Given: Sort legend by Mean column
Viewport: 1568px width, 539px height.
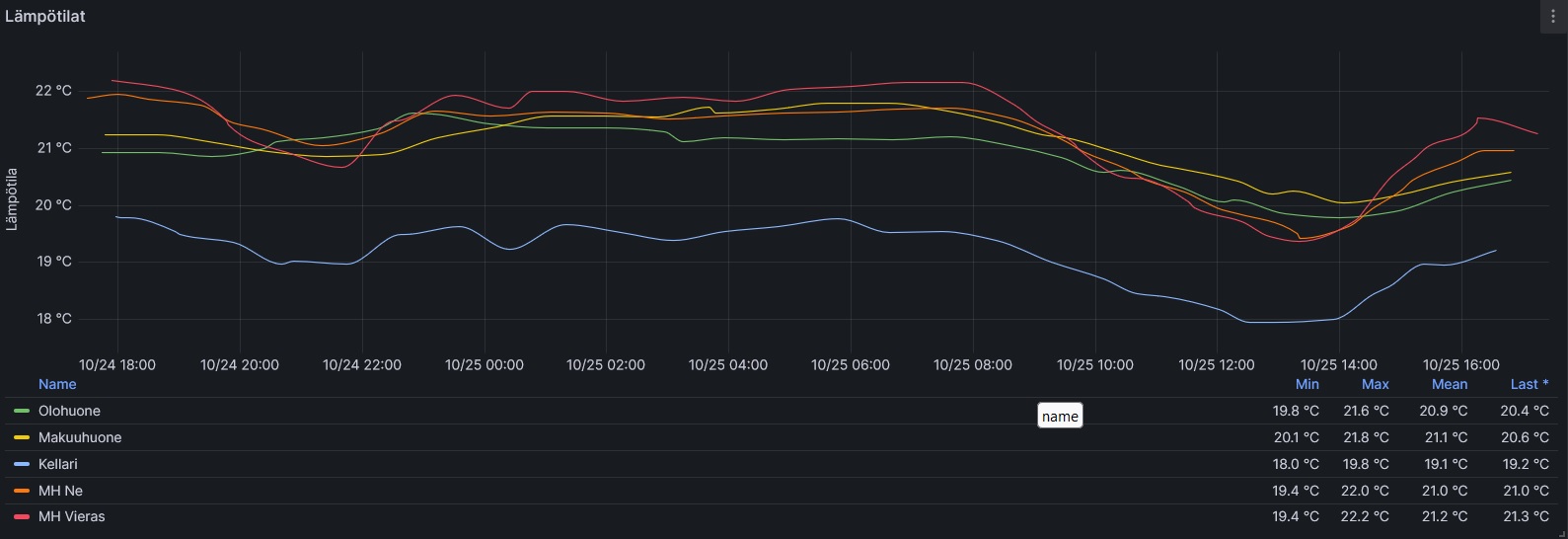Looking at the screenshot, I should tap(1450, 384).
